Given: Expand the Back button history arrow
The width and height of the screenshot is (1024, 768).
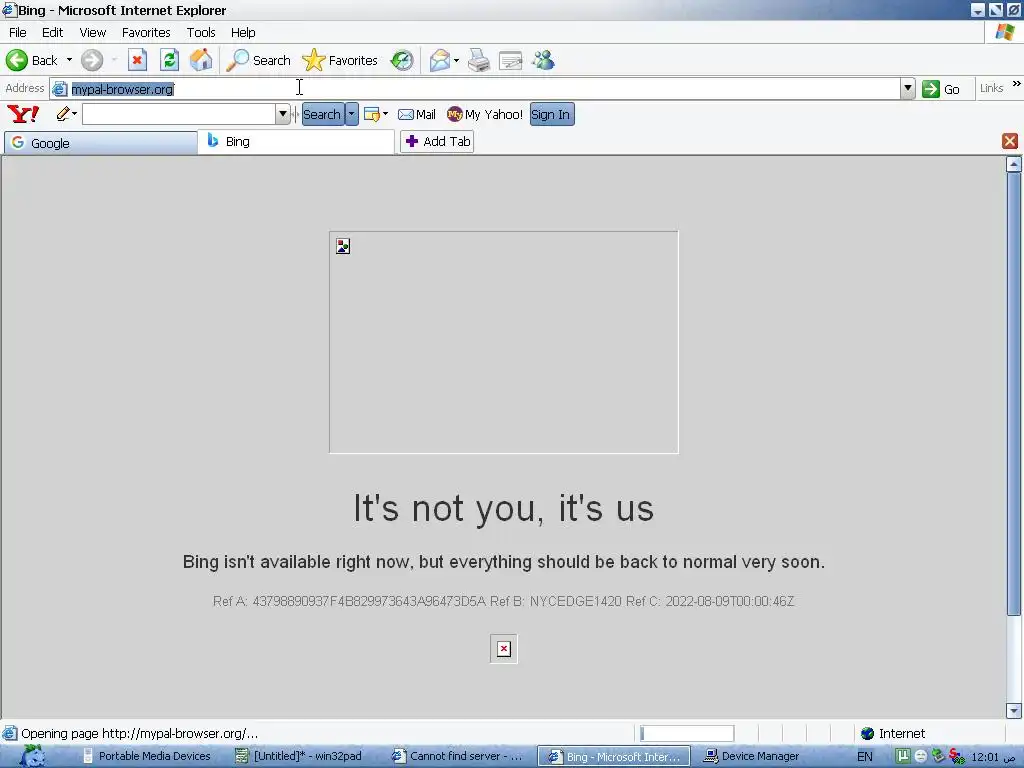Looking at the screenshot, I should (x=69, y=60).
